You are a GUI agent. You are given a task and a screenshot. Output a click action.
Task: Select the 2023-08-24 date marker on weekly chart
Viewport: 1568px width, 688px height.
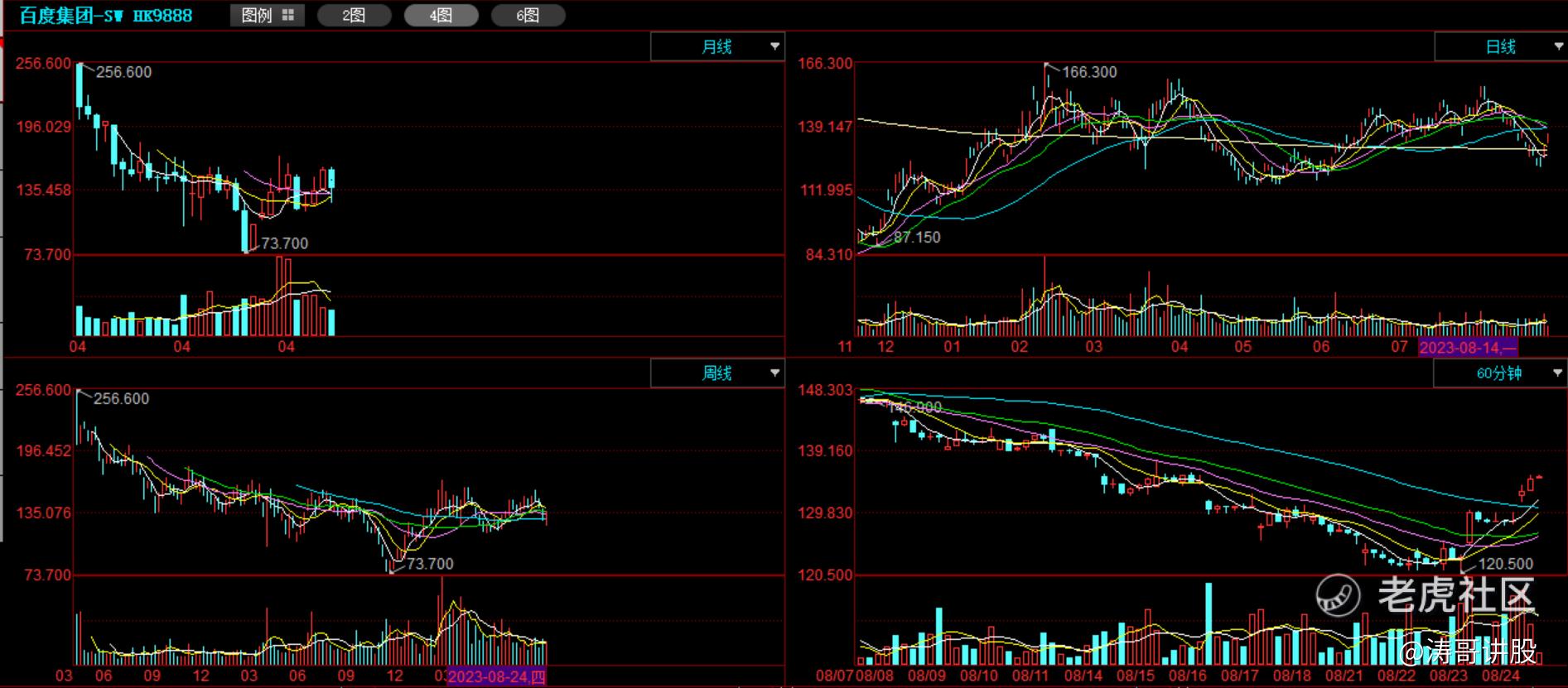pos(496,677)
